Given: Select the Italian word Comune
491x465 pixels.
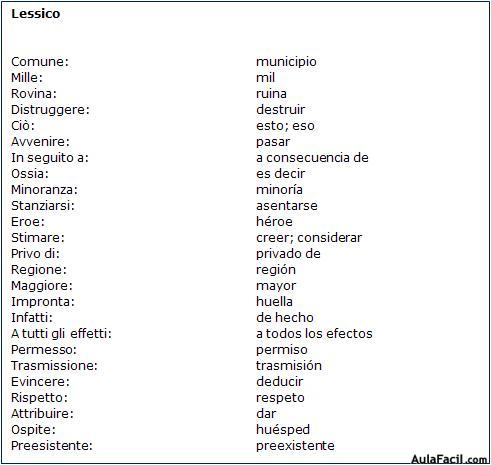Looking at the screenshot, I should (x=40, y=62).
